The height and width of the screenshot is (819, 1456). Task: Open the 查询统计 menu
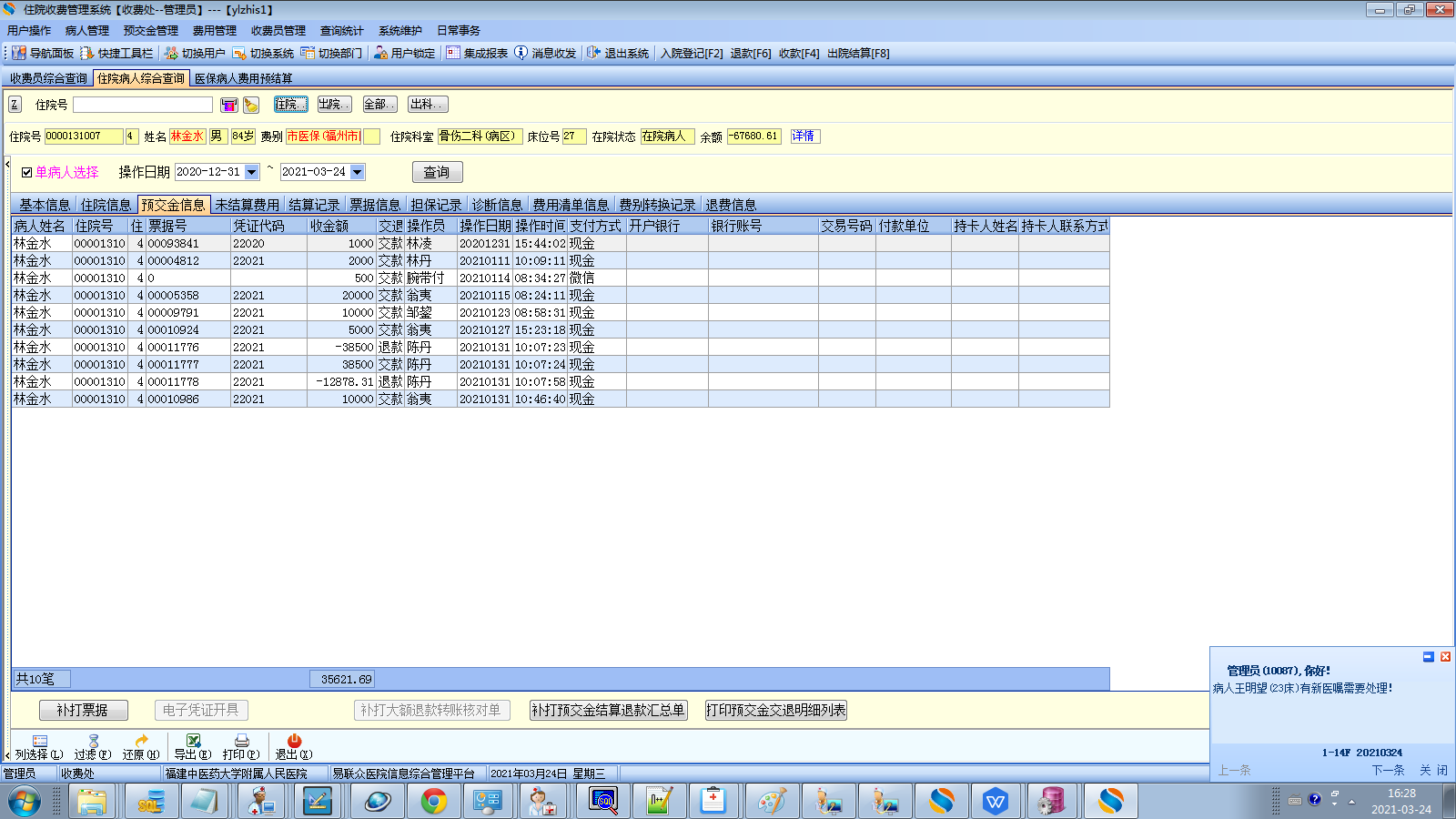(x=341, y=31)
